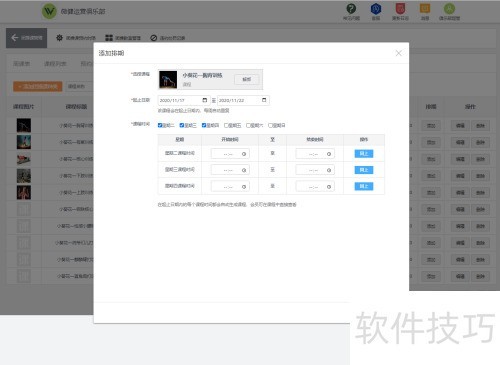This screenshot has width=500, height=365.
Task: Click 删除 button in last course row
Action: coord(480,276)
